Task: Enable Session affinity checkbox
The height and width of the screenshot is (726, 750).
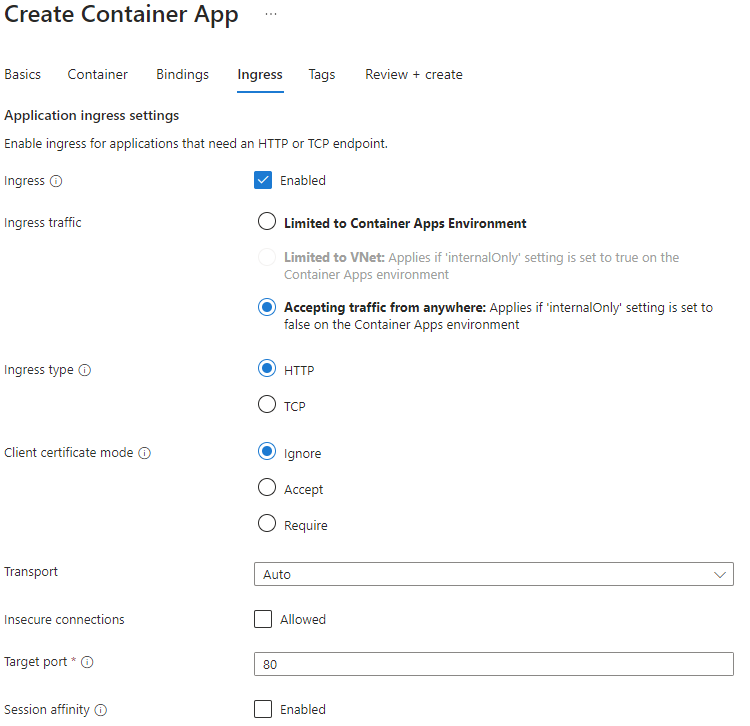Action: (263, 709)
